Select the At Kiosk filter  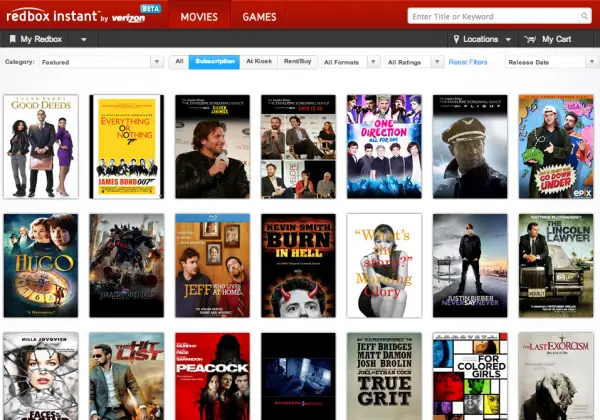click(x=259, y=62)
